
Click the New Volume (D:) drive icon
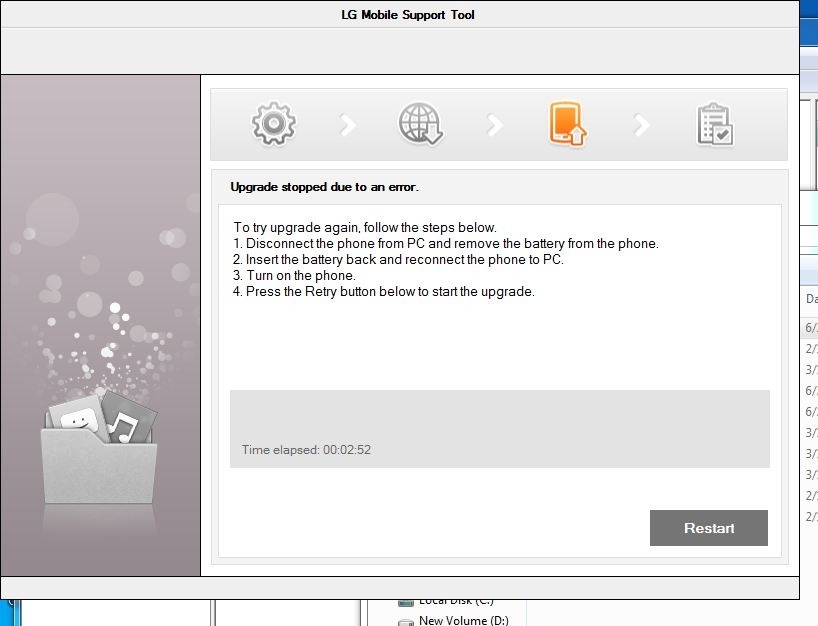(x=406, y=620)
